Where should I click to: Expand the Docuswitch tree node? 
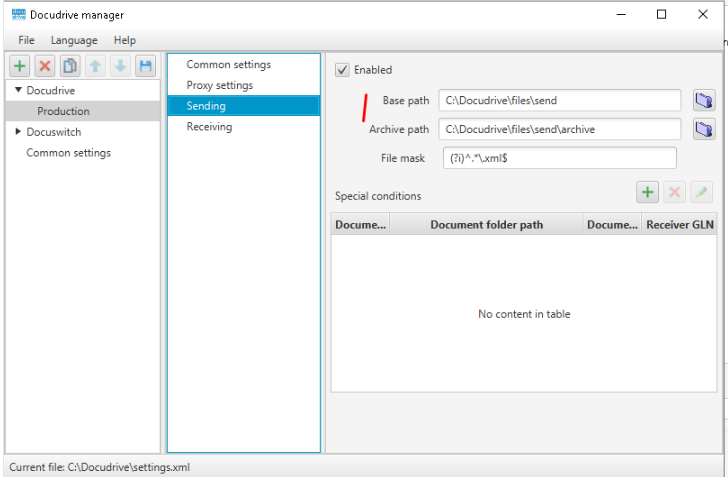pyautogui.click(x=18, y=131)
